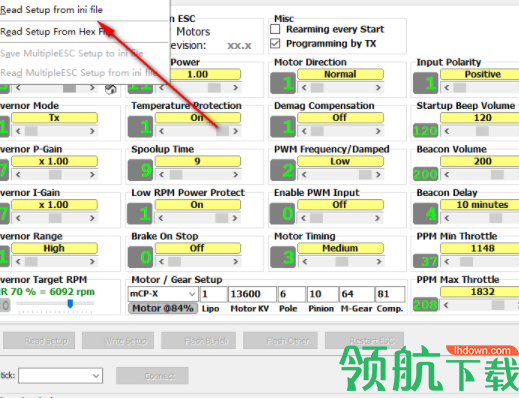
Task: Click the Governor Target RPM slider thumb
Action: (70, 304)
